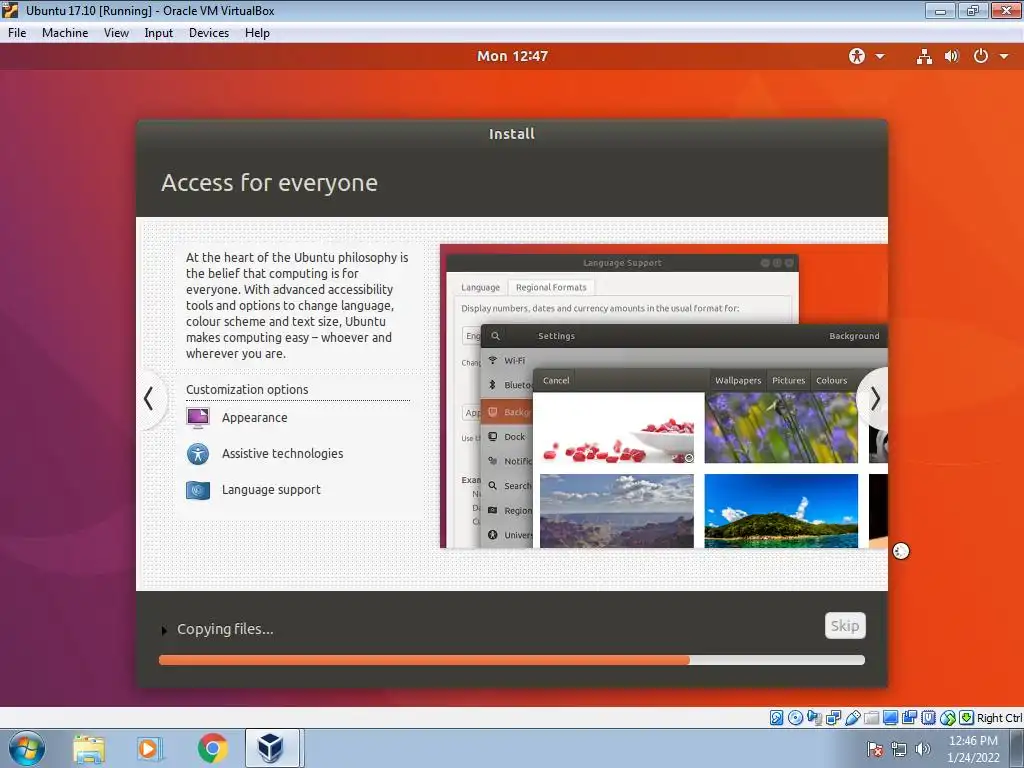This screenshot has height=768, width=1024.
Task: Click the Show desktop strip beside the clock
Action: coord(1018,748)
